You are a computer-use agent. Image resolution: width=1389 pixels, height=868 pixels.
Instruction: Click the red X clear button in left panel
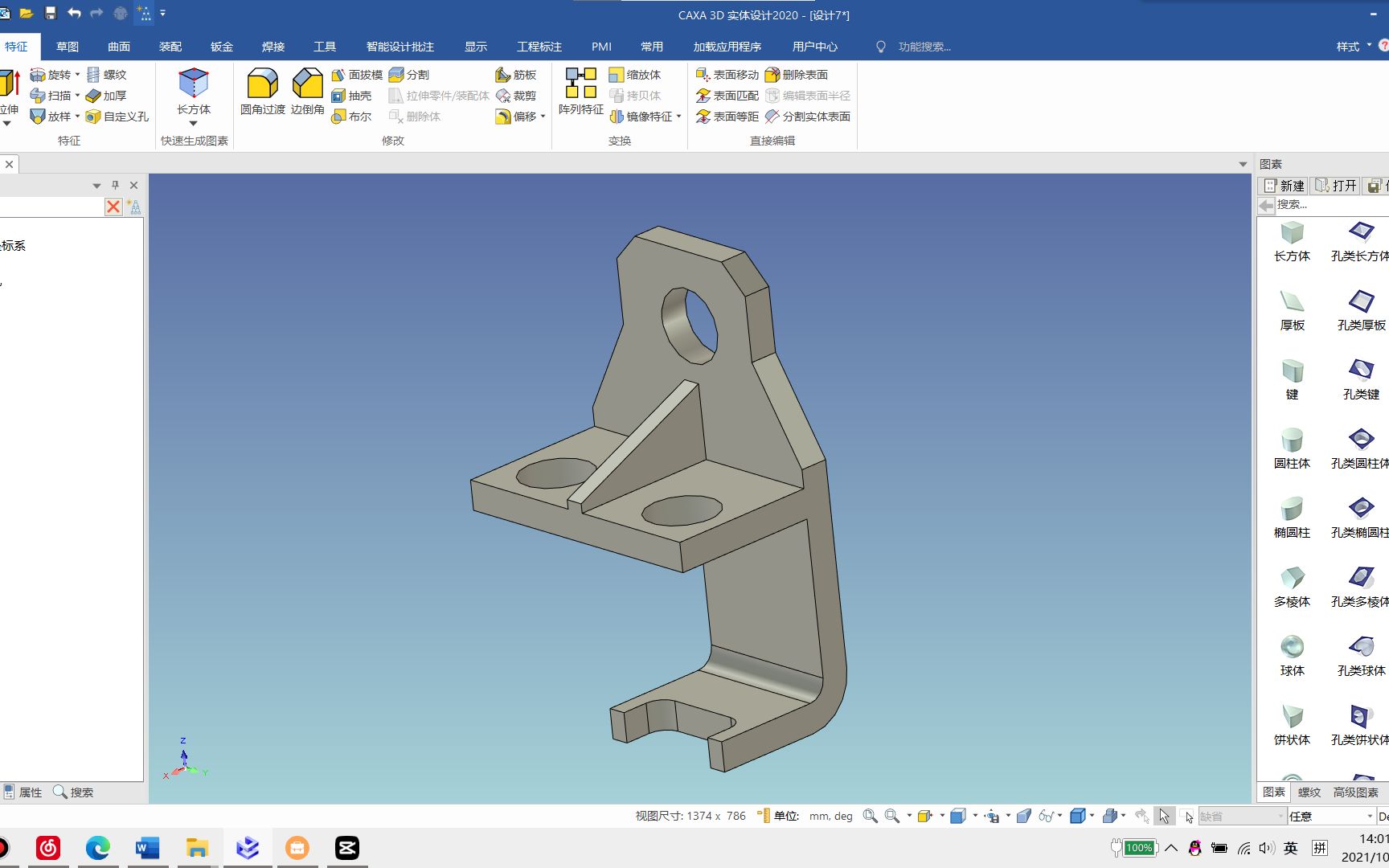[113, 207]
